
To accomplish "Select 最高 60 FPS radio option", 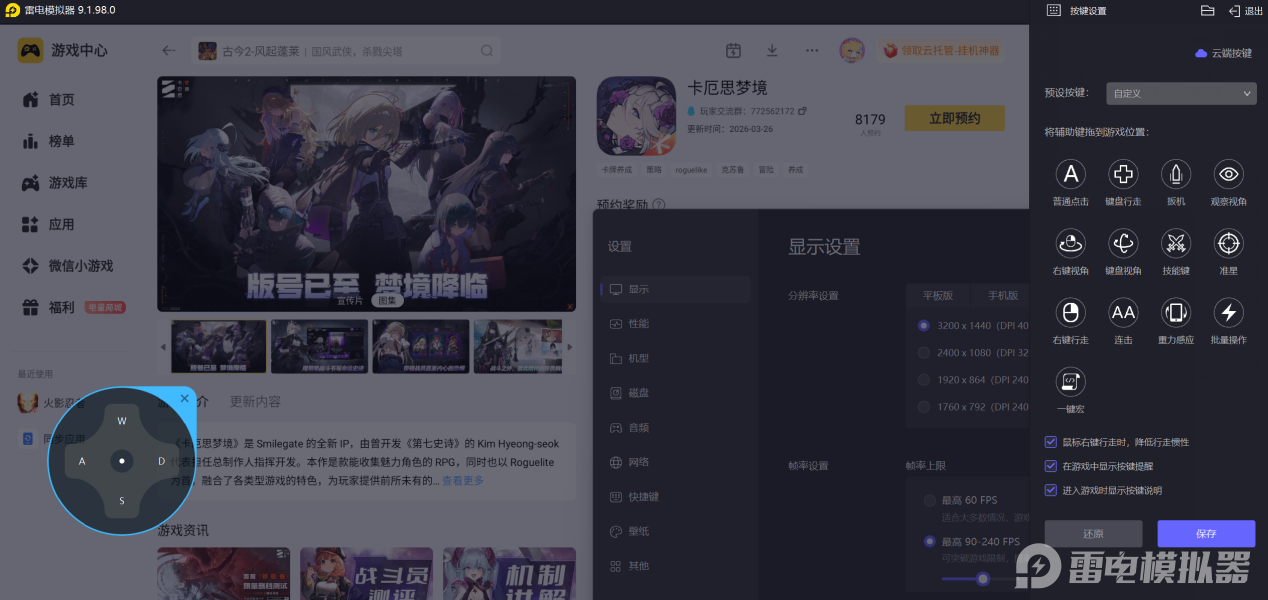I will [930, 500].
